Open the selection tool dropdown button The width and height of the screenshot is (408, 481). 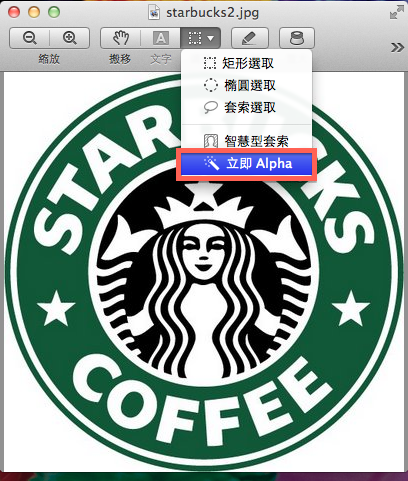click(201, 38)
